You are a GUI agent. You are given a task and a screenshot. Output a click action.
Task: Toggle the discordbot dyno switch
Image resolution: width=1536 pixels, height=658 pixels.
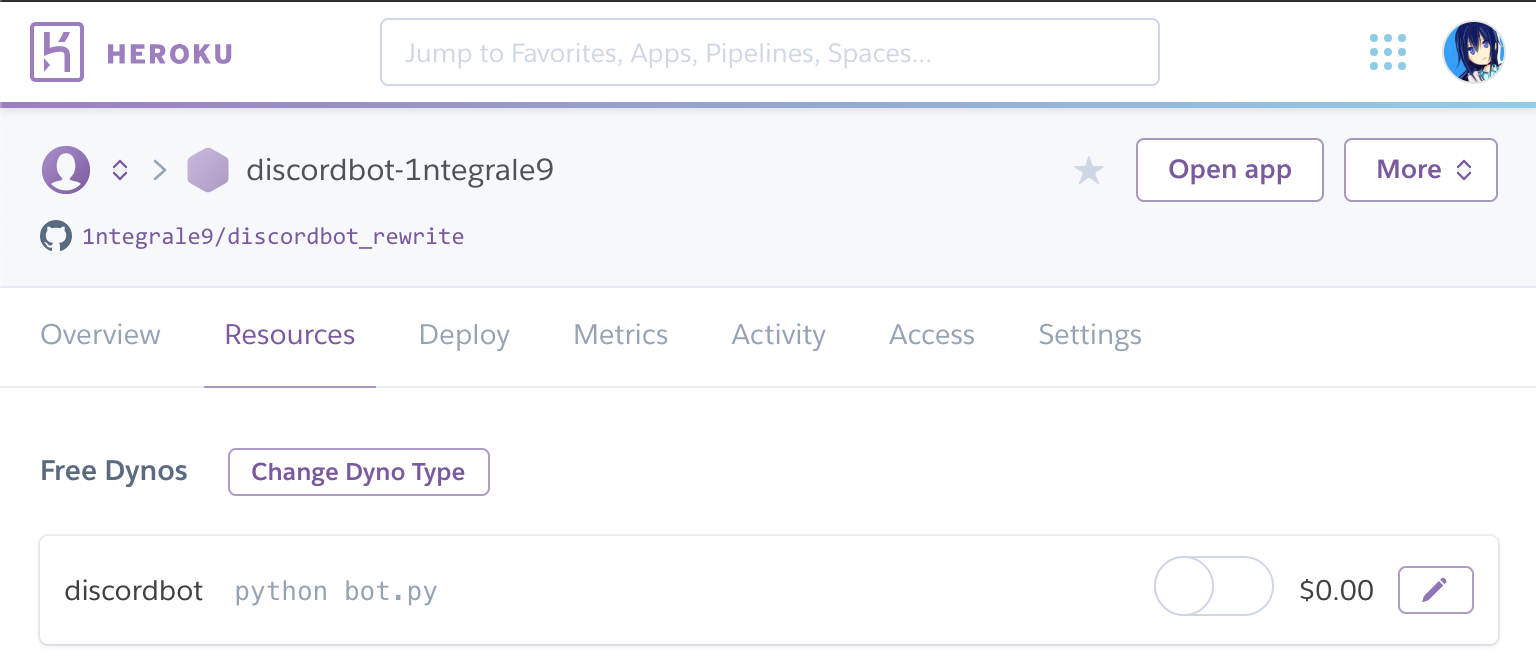[x=1214, y=586]
